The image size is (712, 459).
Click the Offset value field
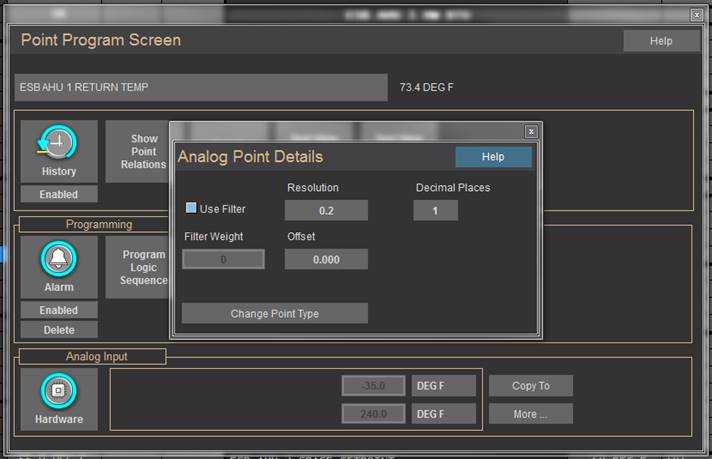pyautogui.click(x=326, y=259)
